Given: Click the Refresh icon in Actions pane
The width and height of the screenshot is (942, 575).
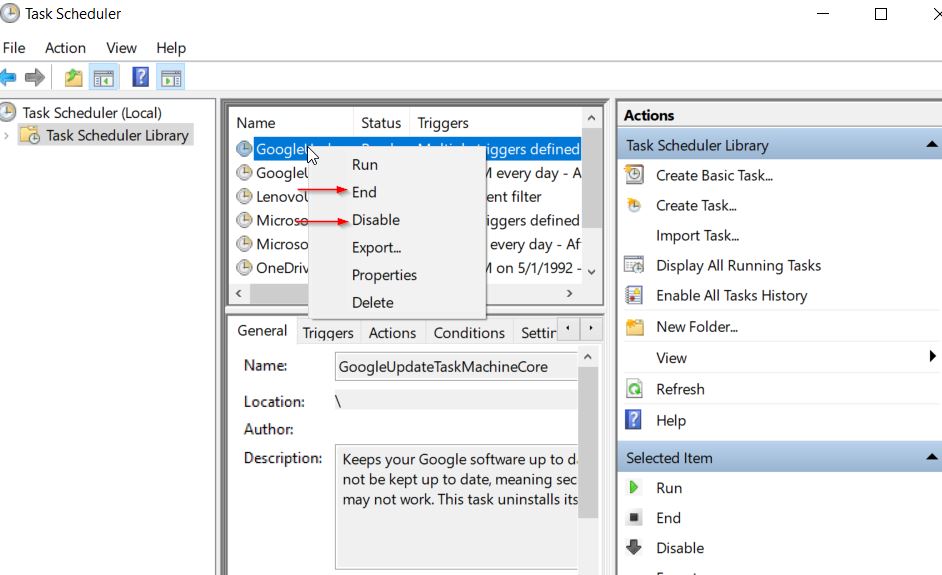Looking at the screenshot, I should pos(634,389).
